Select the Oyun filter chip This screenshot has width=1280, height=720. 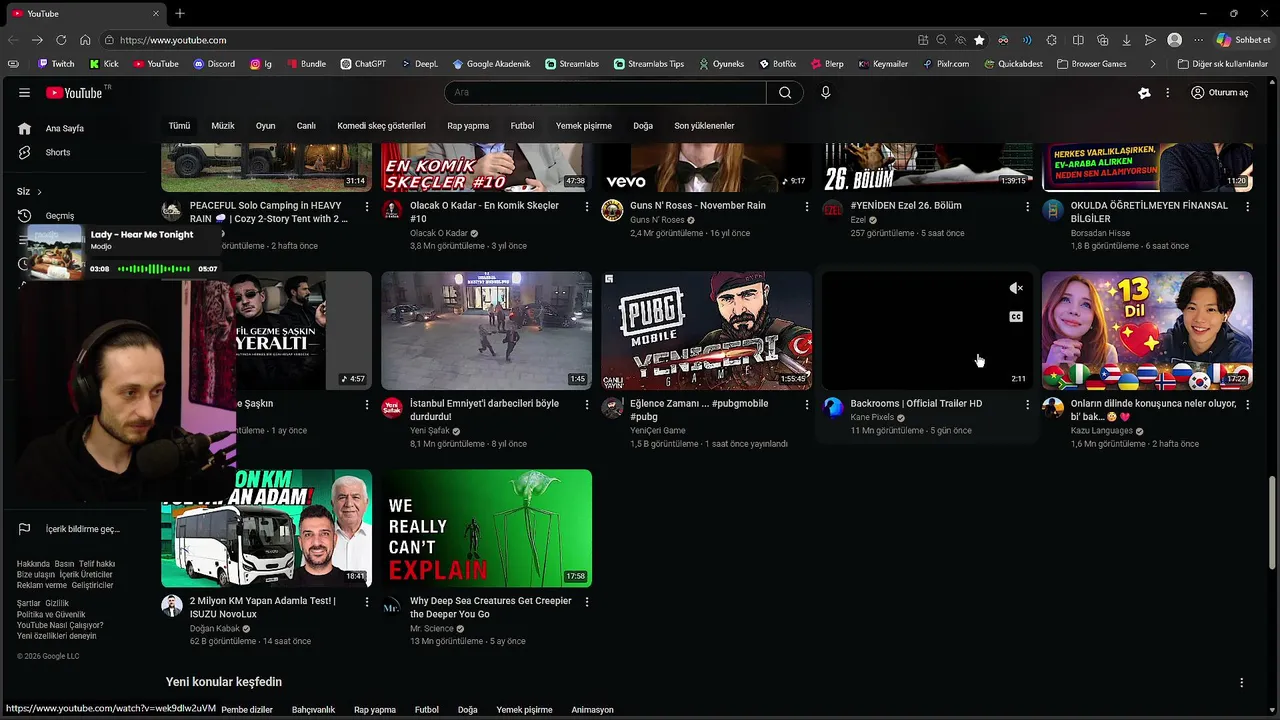click(x=265, y=126)
